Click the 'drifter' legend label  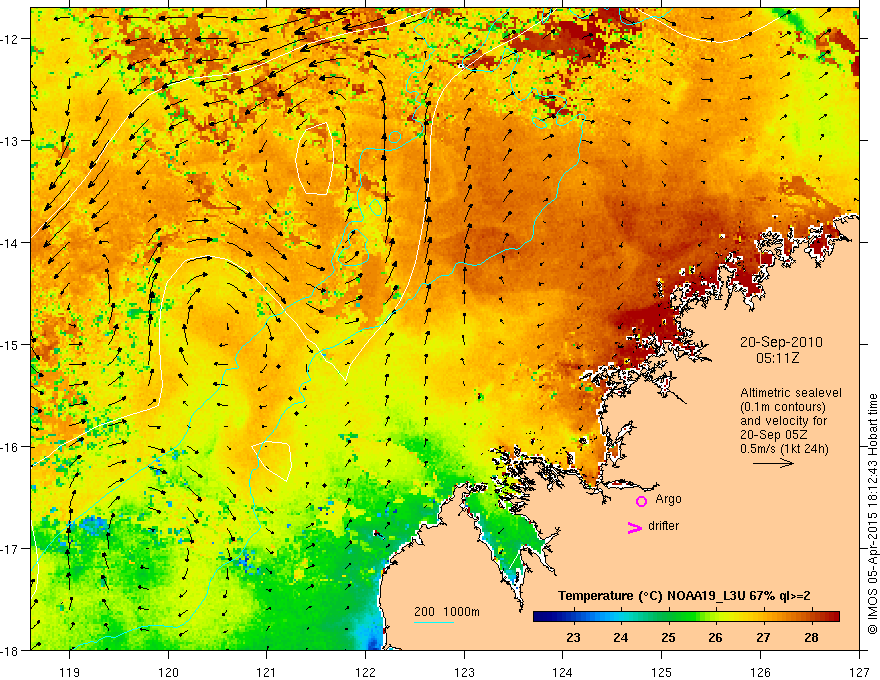tap(663, 526)
